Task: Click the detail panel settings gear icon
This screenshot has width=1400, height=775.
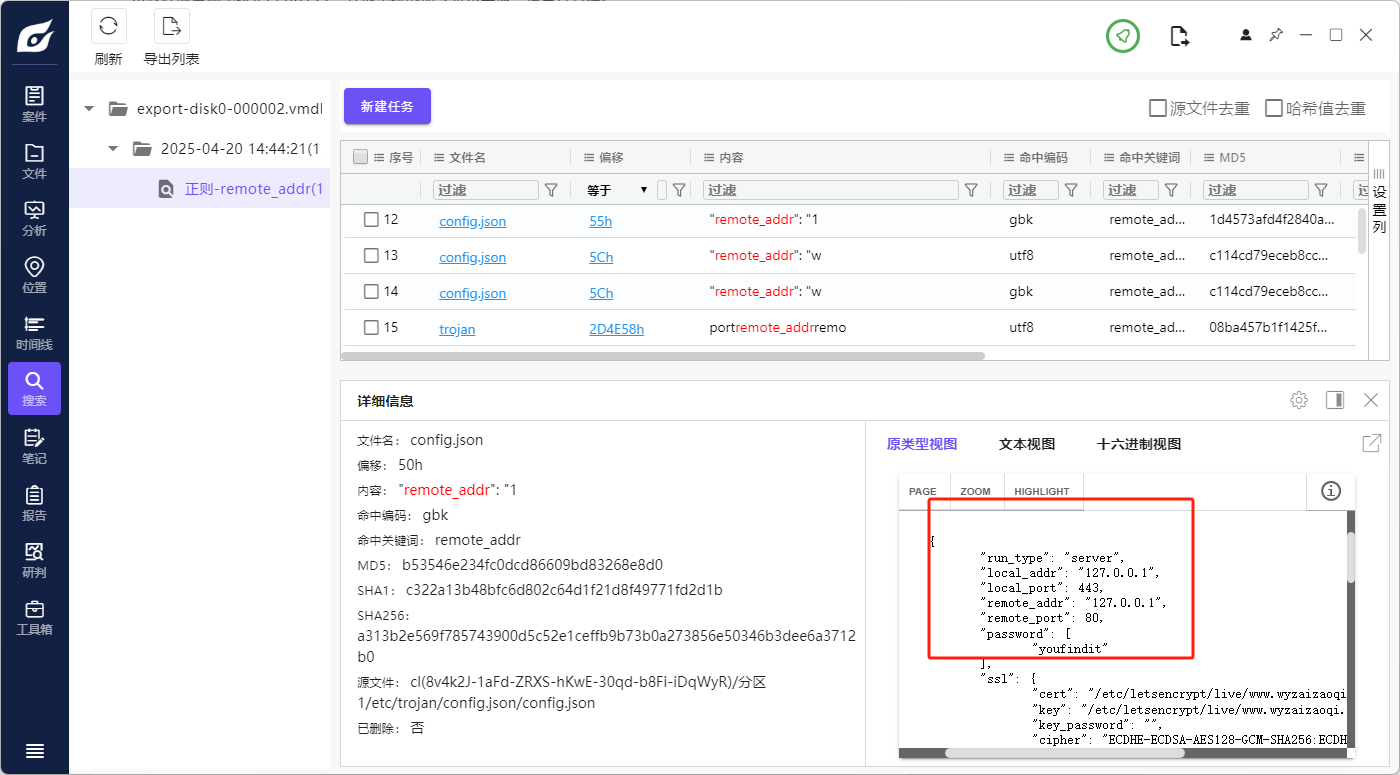Action: click(1299, 400)
